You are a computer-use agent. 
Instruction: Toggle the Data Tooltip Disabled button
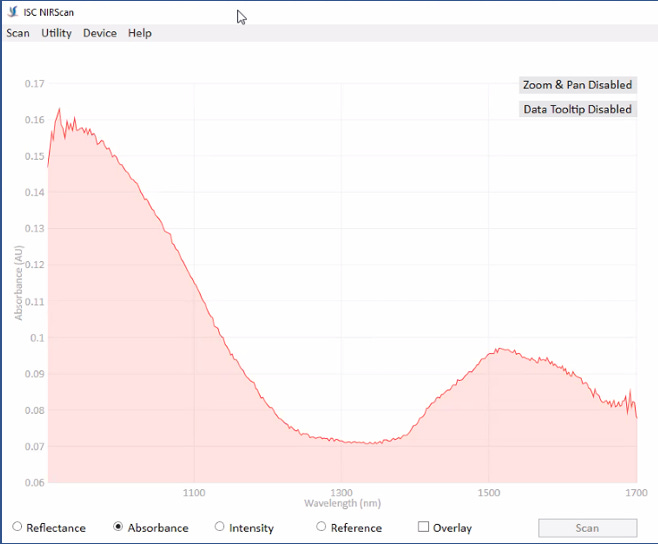pos(578,109)
